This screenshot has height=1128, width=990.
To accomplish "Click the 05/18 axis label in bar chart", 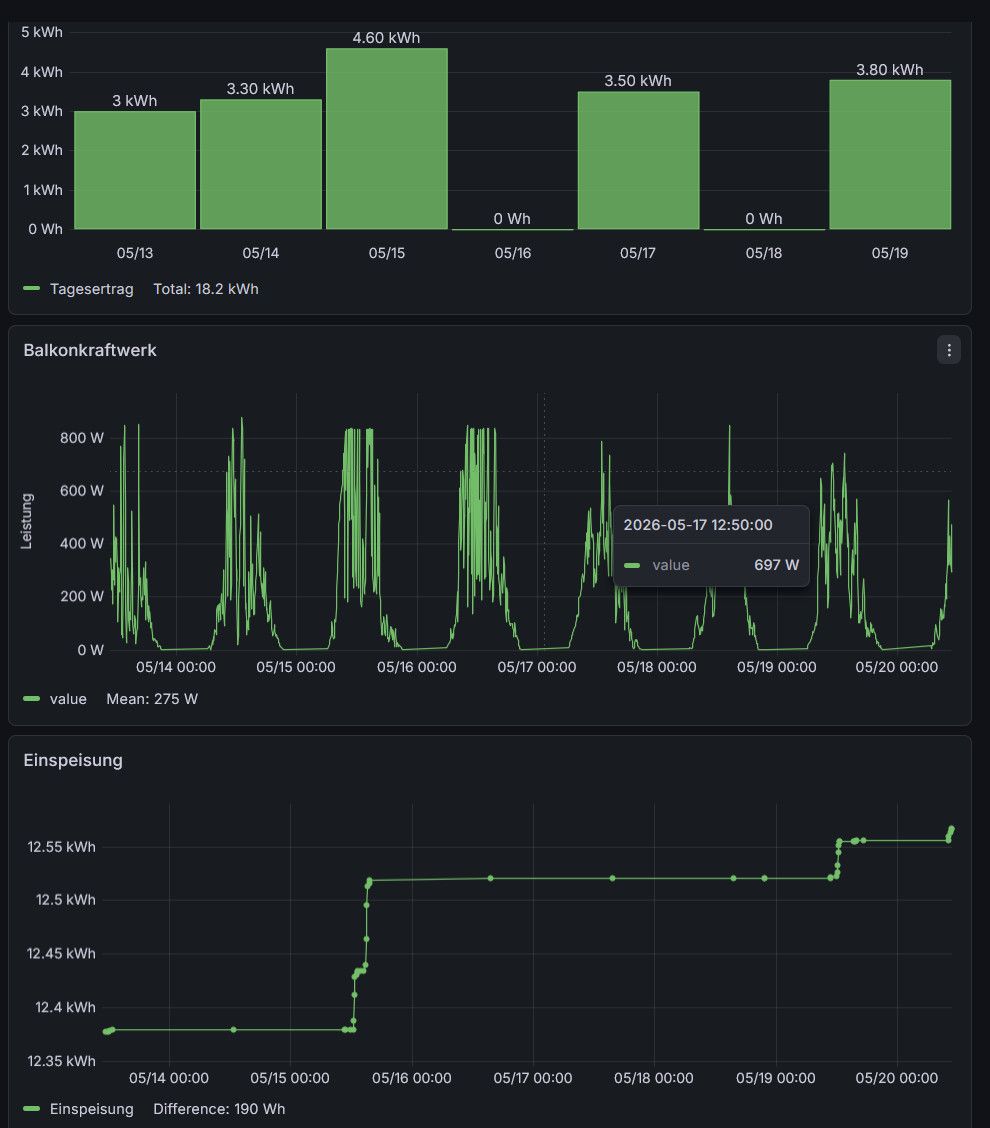I will [764, 253].
